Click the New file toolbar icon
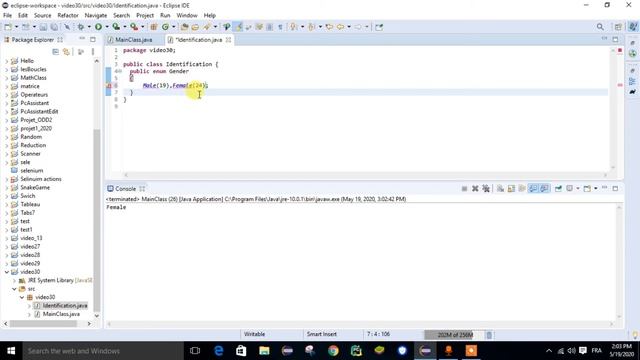The image size is (640, 360). click(8, 27)
